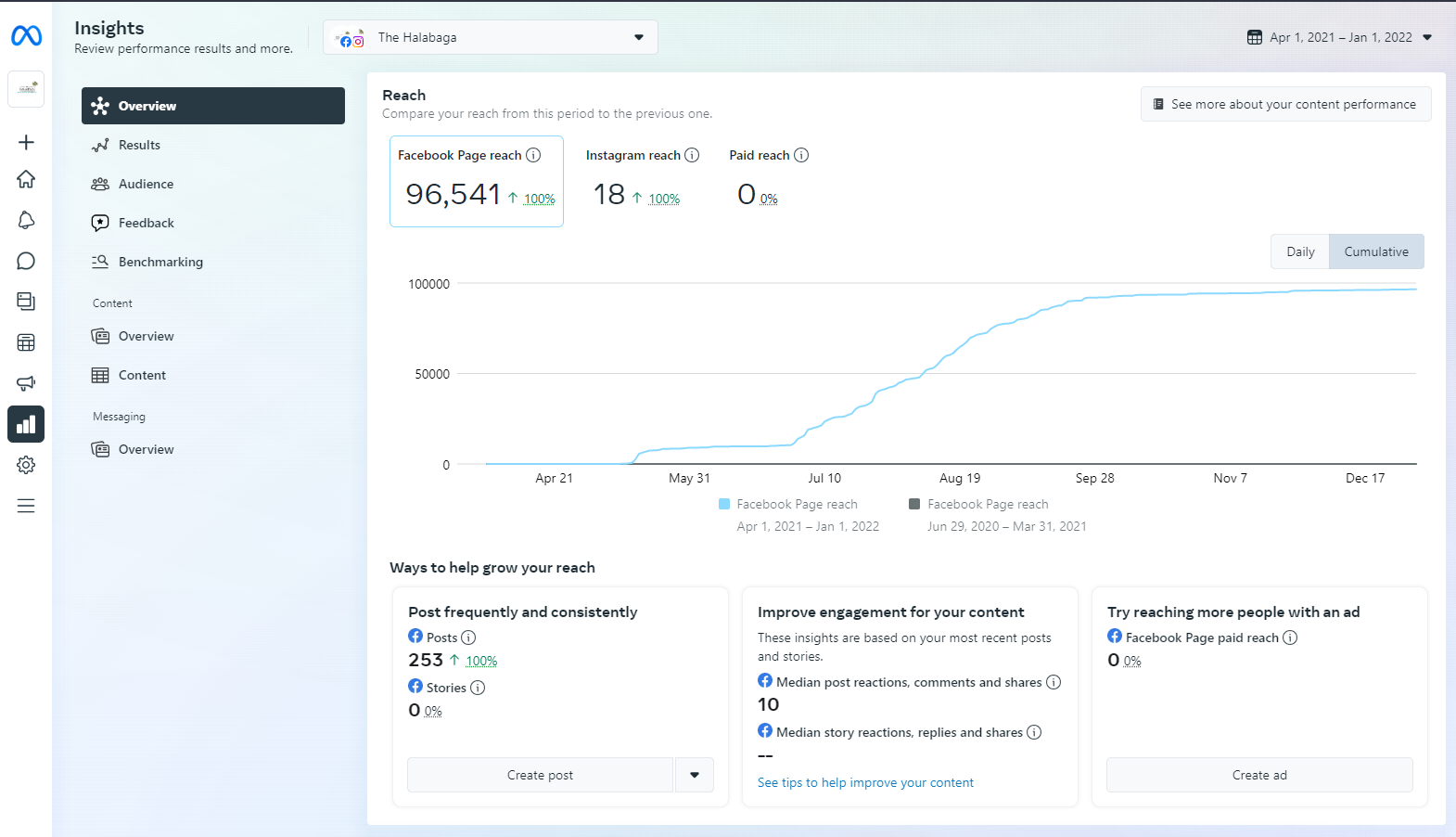Open All tools hamburger menu icon
Image resolution: width=1456 pixels, height=837 pixels.
pyautogui.click(x=26, y=506)
